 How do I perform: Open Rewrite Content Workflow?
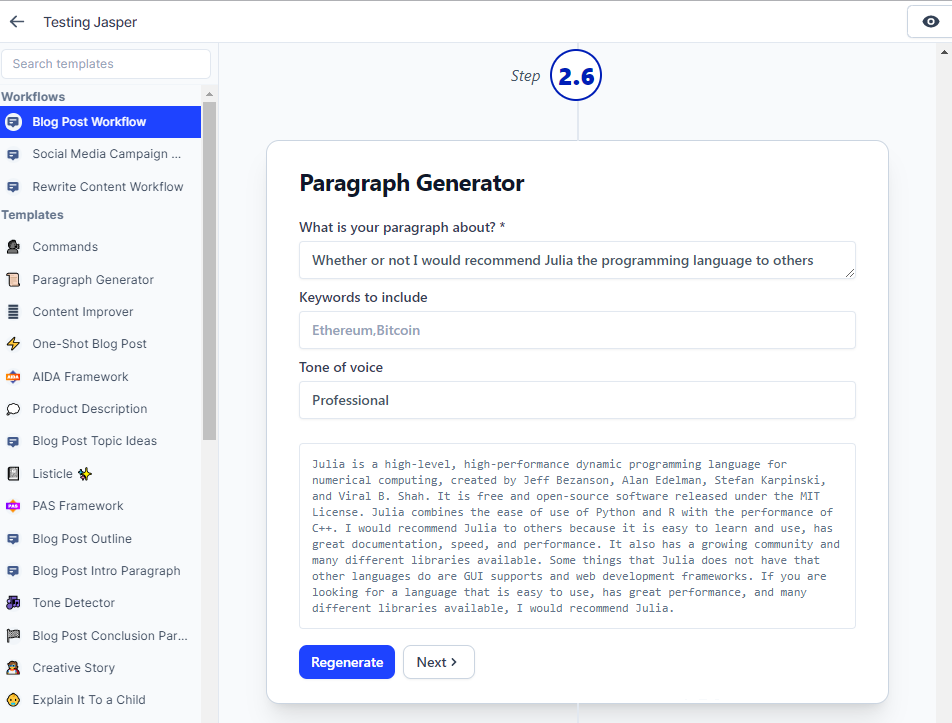point(108,187)
